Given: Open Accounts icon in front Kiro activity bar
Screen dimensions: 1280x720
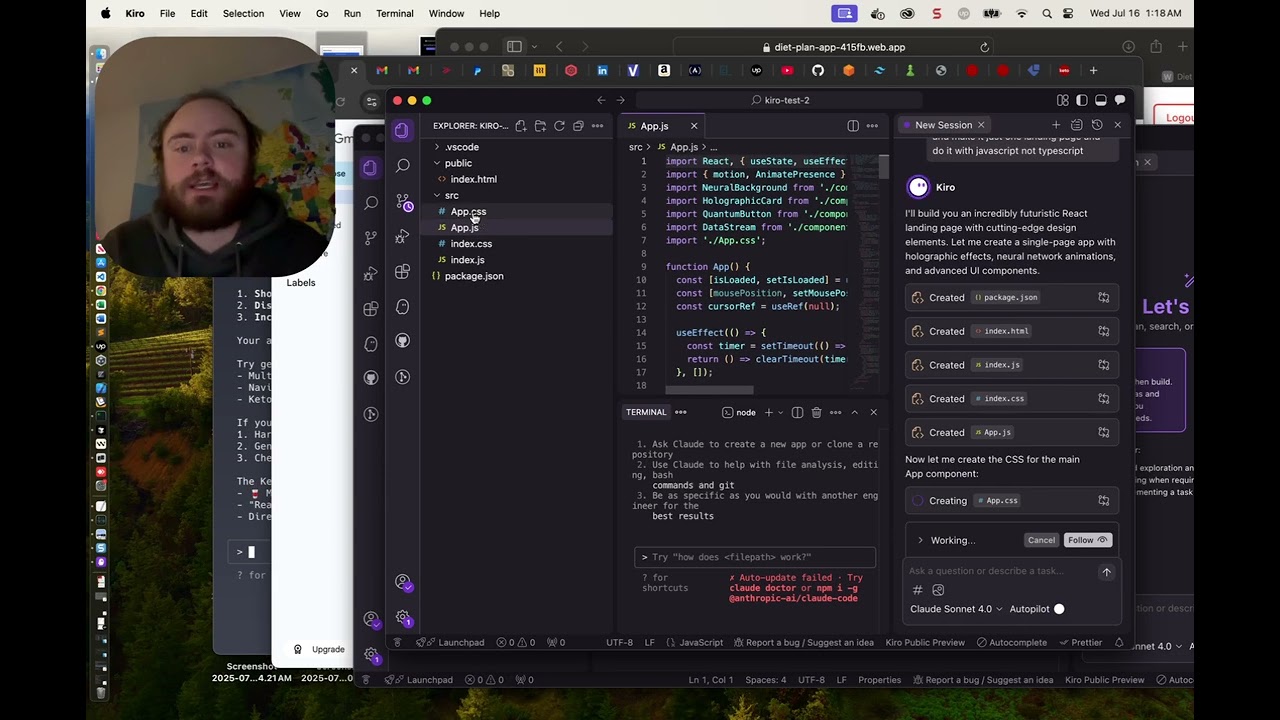Looking at the screenshot, I should point(402,582).
